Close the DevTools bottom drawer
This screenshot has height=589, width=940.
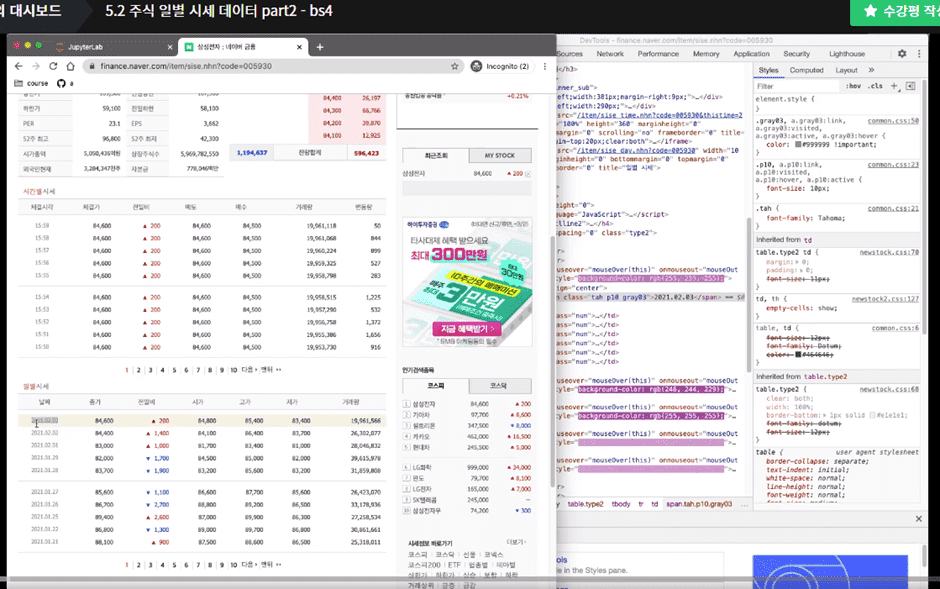[918, 519]
